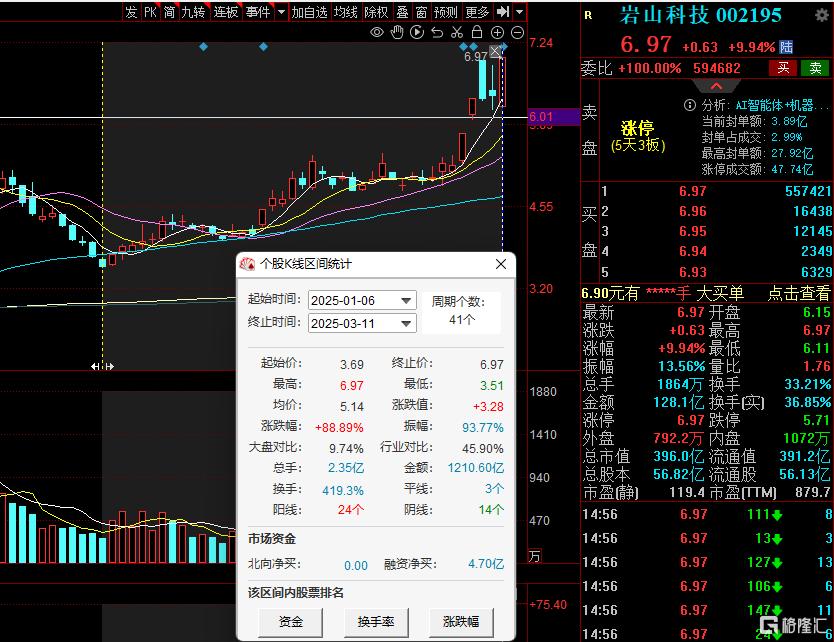
Task: Click the settings gear icon beside stock name
Action: point(822,15)
